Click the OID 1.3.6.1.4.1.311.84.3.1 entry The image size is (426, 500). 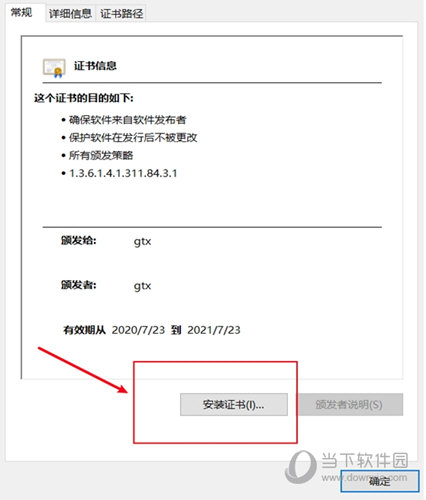(123, 173)
